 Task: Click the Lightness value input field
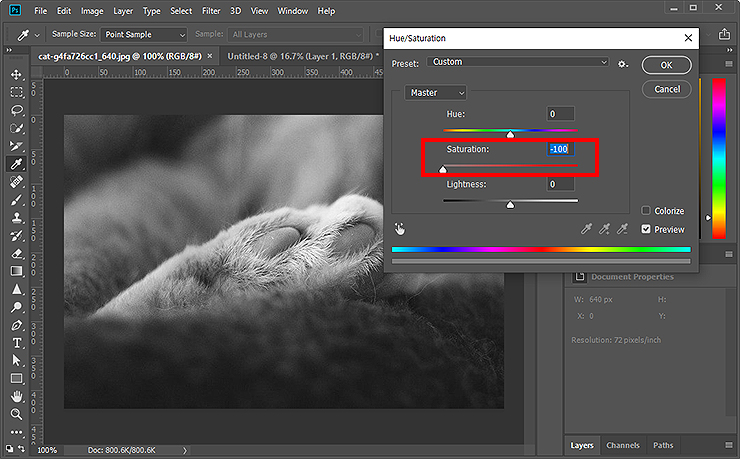[560, 184]
